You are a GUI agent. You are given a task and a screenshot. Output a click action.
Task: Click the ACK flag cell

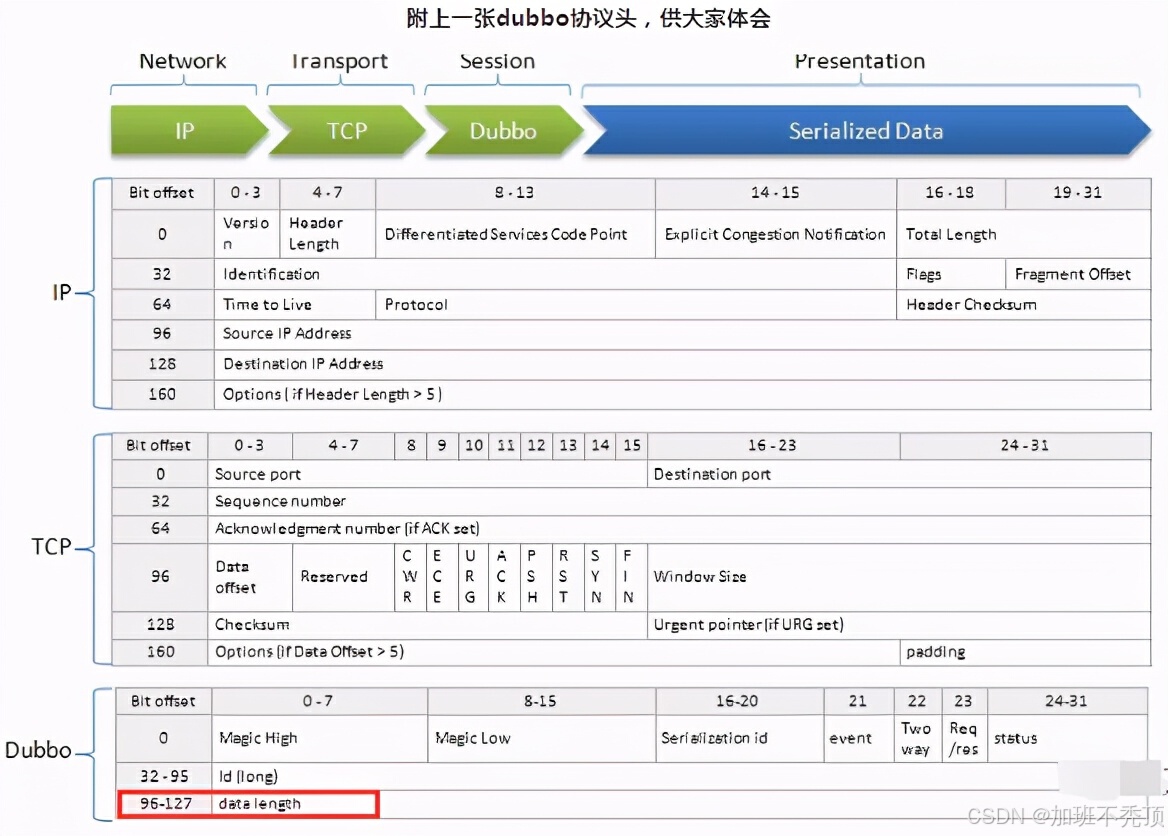[x=504, y=577]
